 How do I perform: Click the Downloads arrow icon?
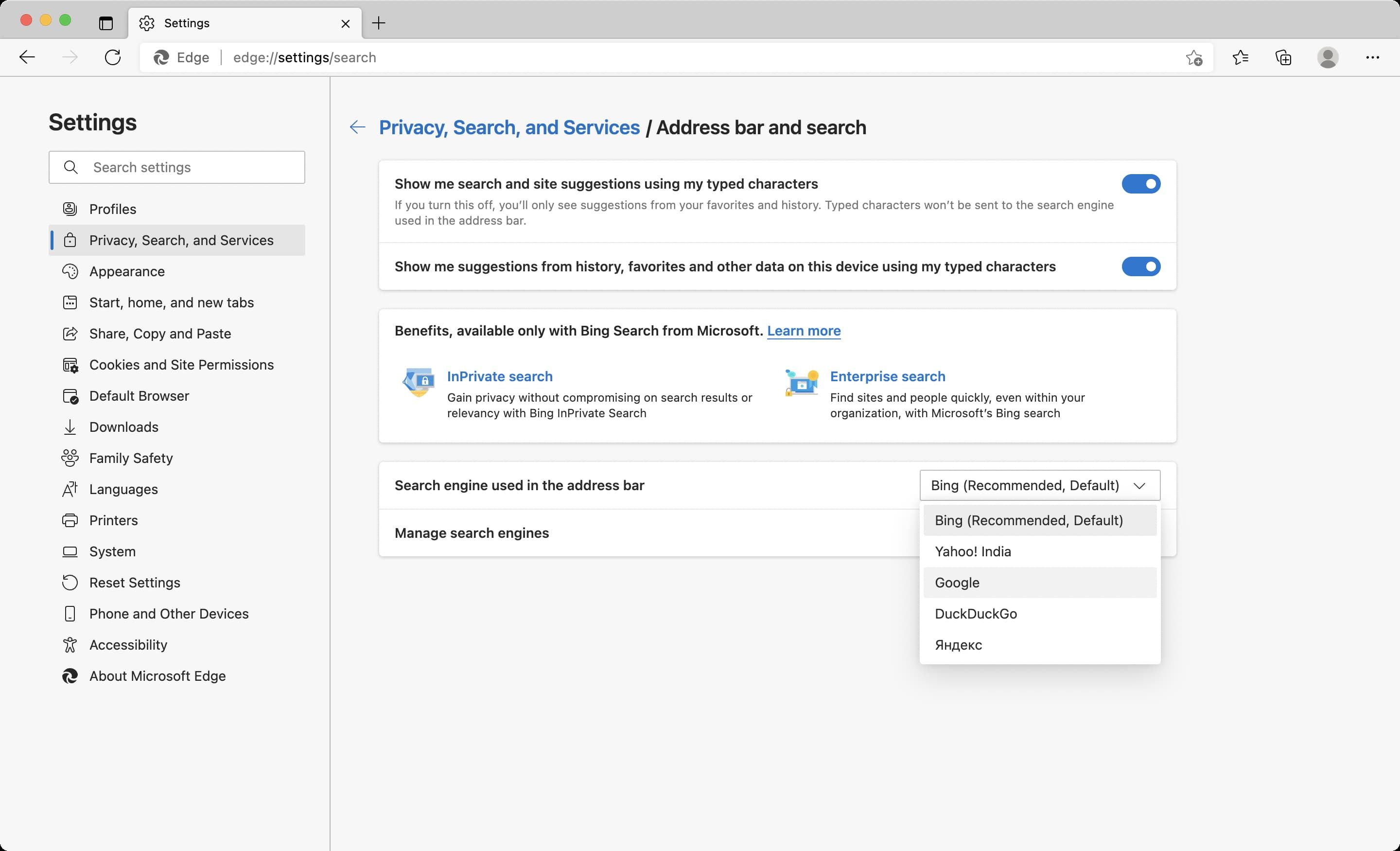click(70, 427)
